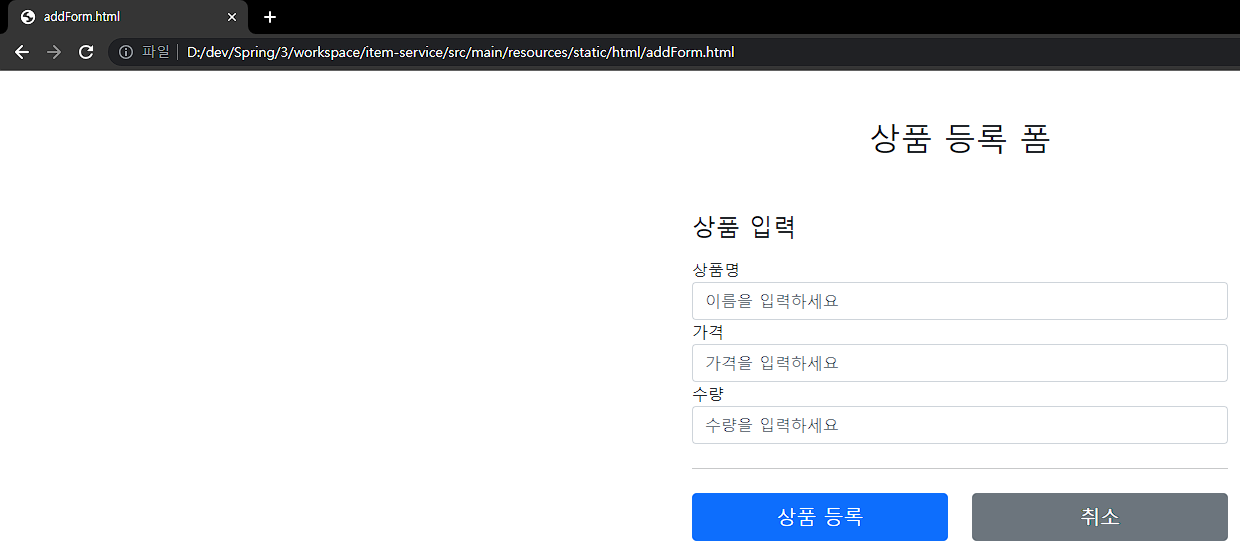This screenshot has height=550, width=1240.
Task: Click the 상품명 field label
Action: point(716,270)
